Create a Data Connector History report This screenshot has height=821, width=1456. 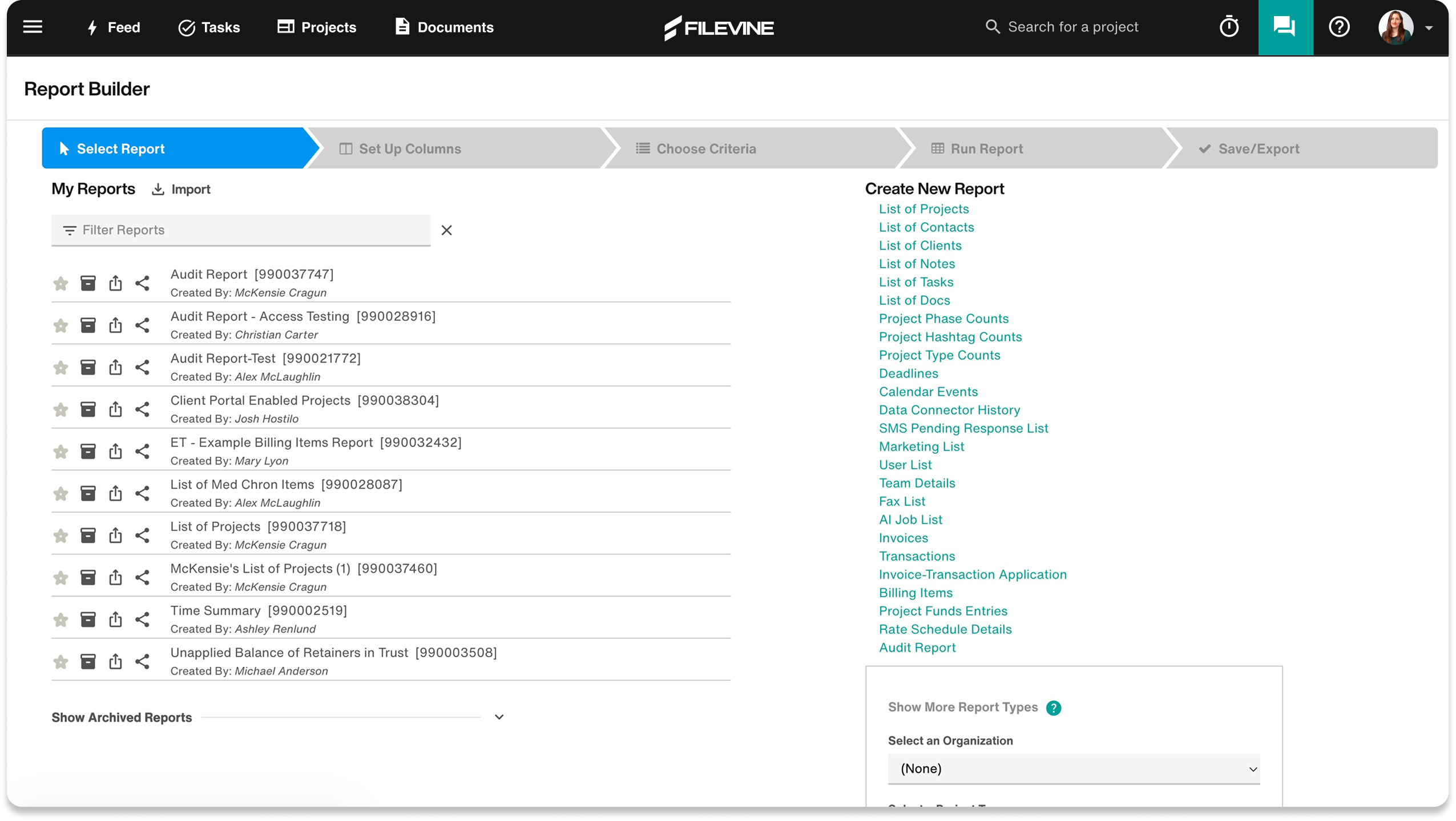949,410
